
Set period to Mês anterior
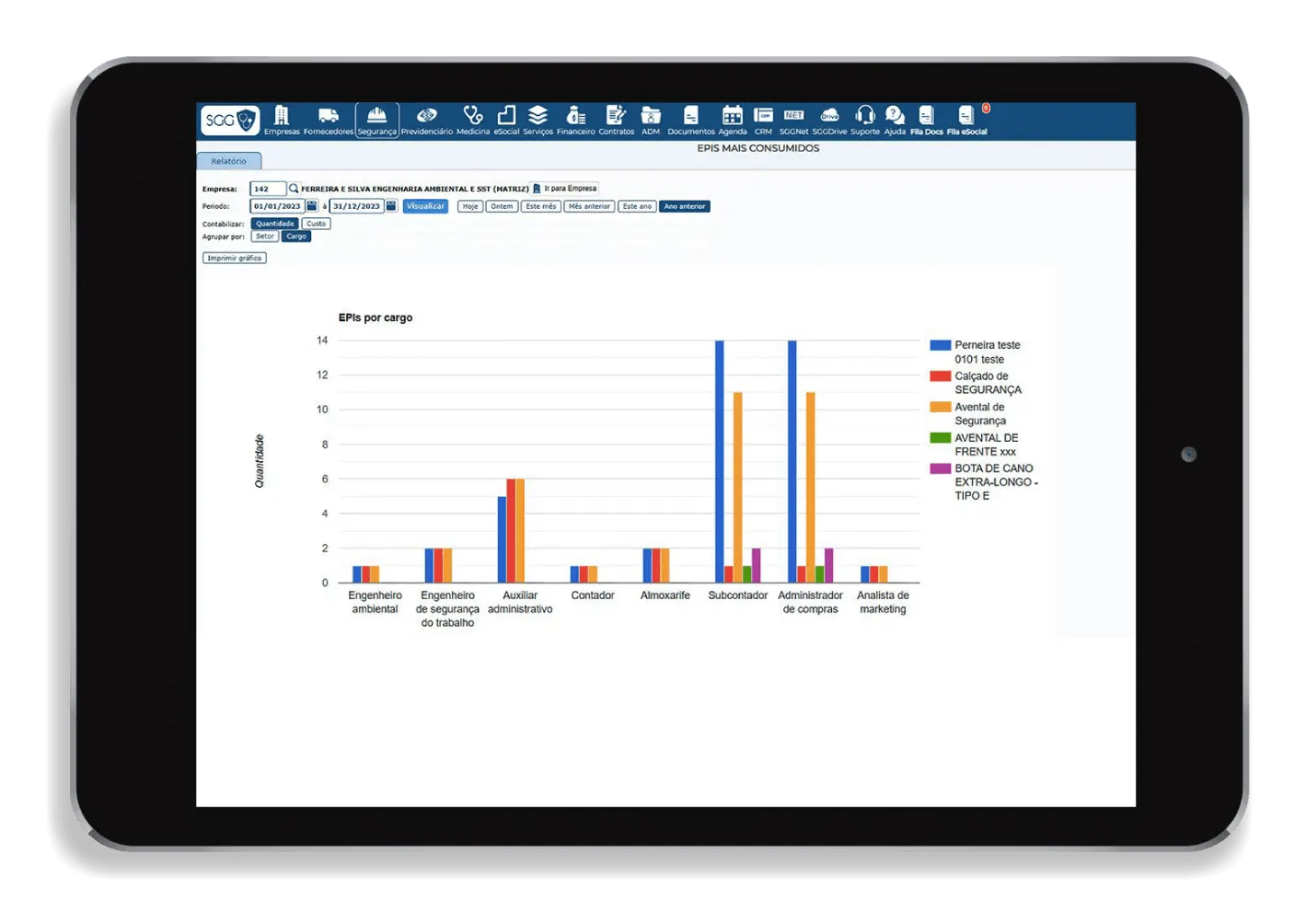click(589, 206)
